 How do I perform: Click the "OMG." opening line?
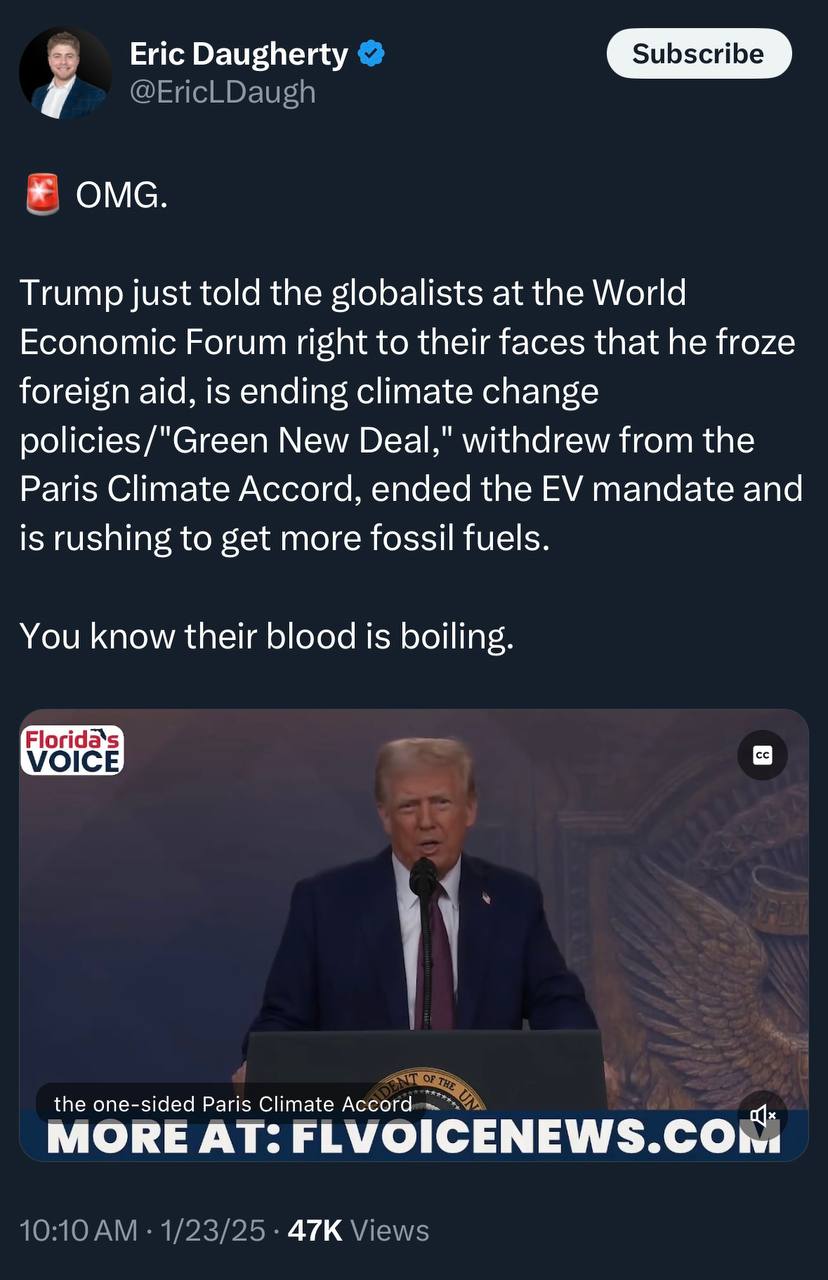pyautogui.click(x=122, y=195)
